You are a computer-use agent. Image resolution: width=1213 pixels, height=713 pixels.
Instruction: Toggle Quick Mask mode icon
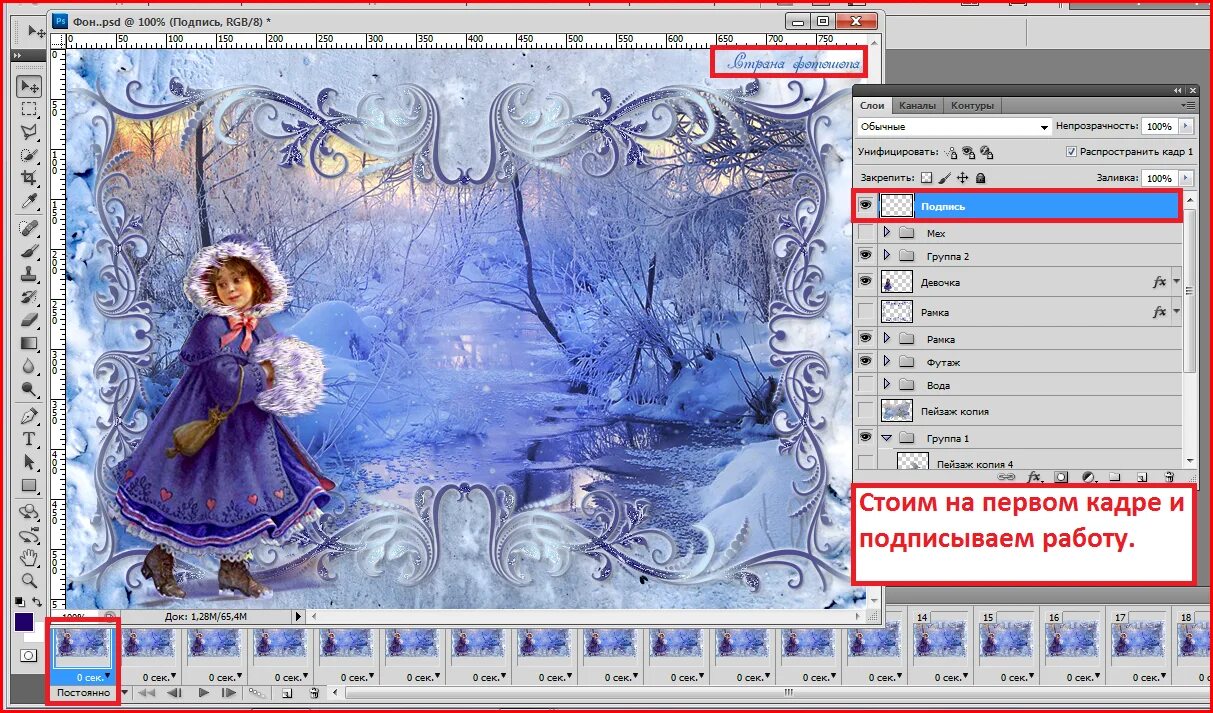point(28,655)
